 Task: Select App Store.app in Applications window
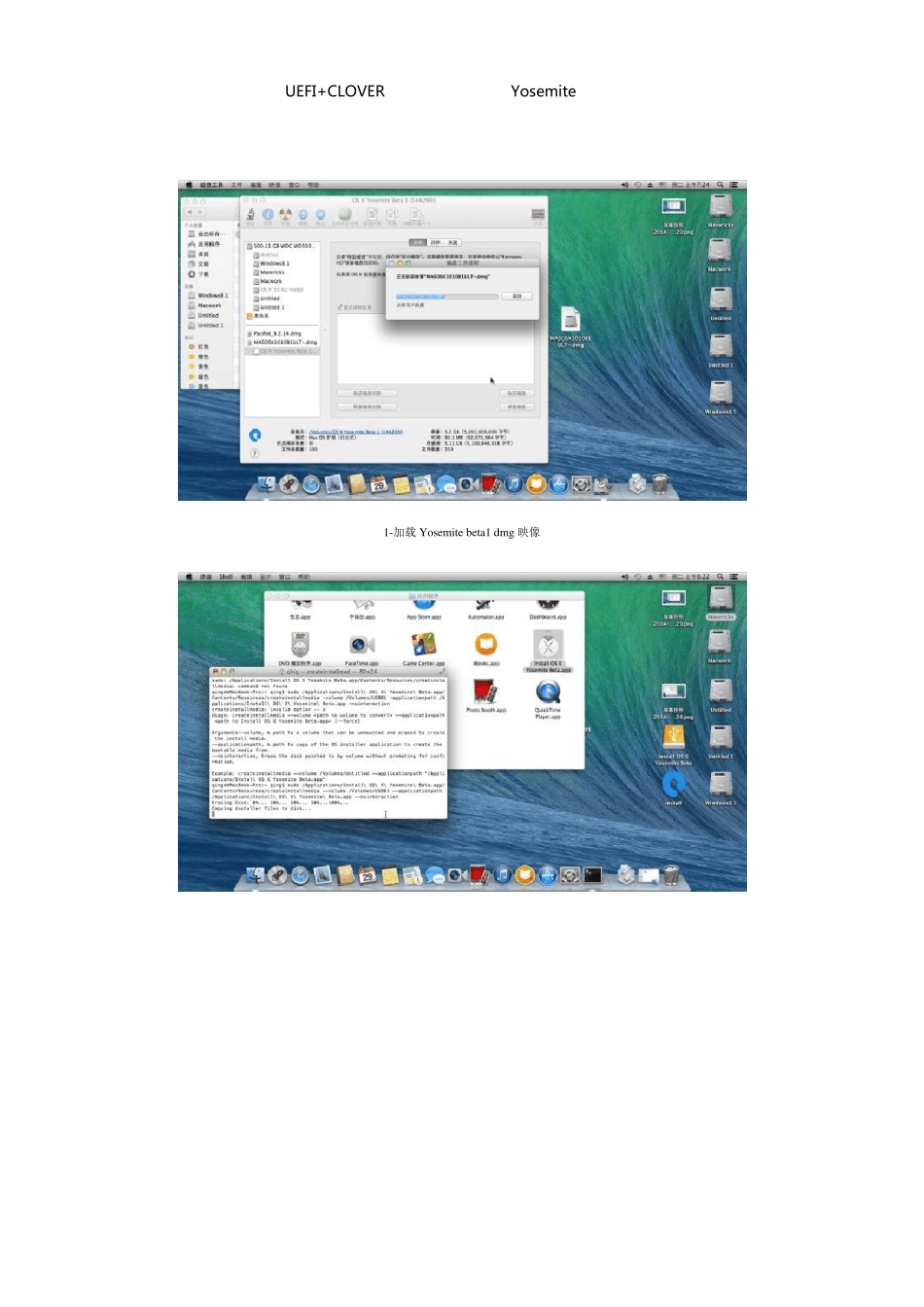pos(423,609)
